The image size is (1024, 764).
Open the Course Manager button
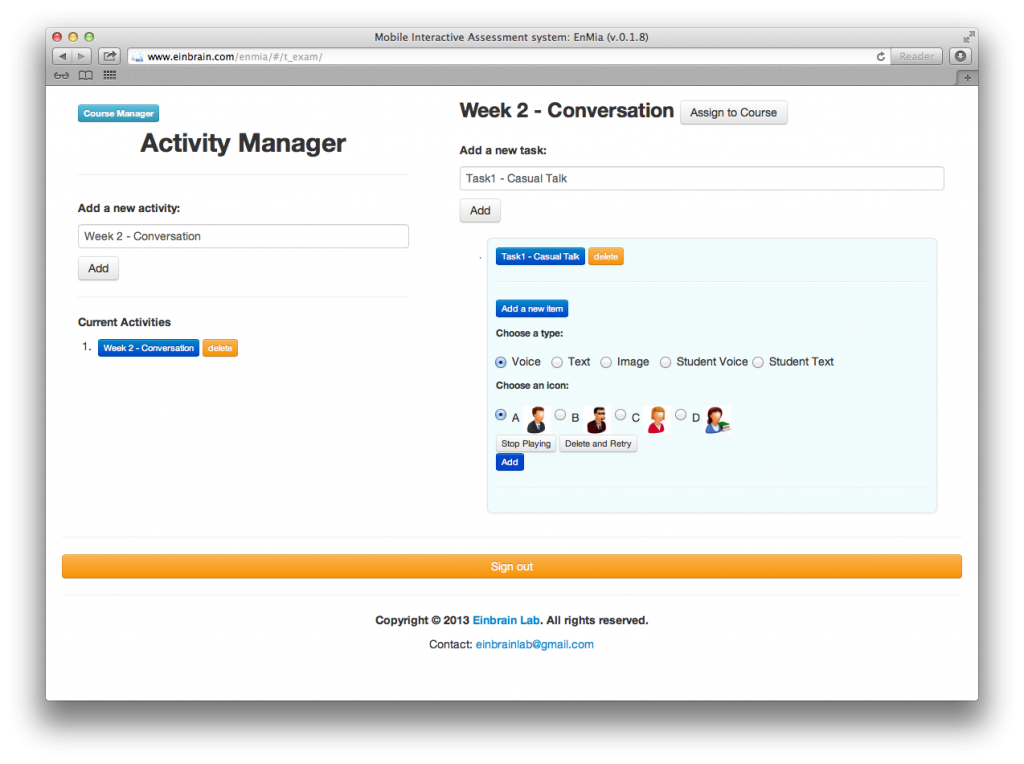point(118,113)
